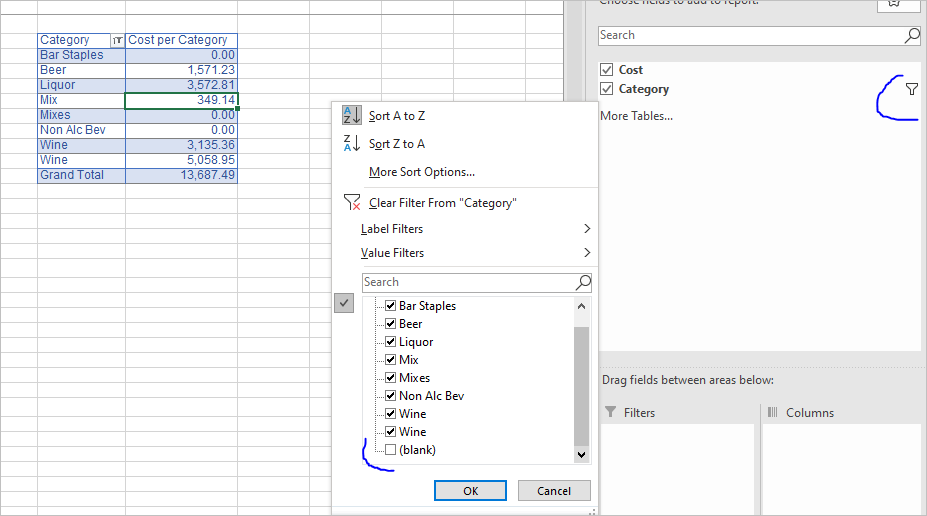This screenshot has height=516, width=927.
Task: Choose Sort A to Z
Action: point(397,116)
